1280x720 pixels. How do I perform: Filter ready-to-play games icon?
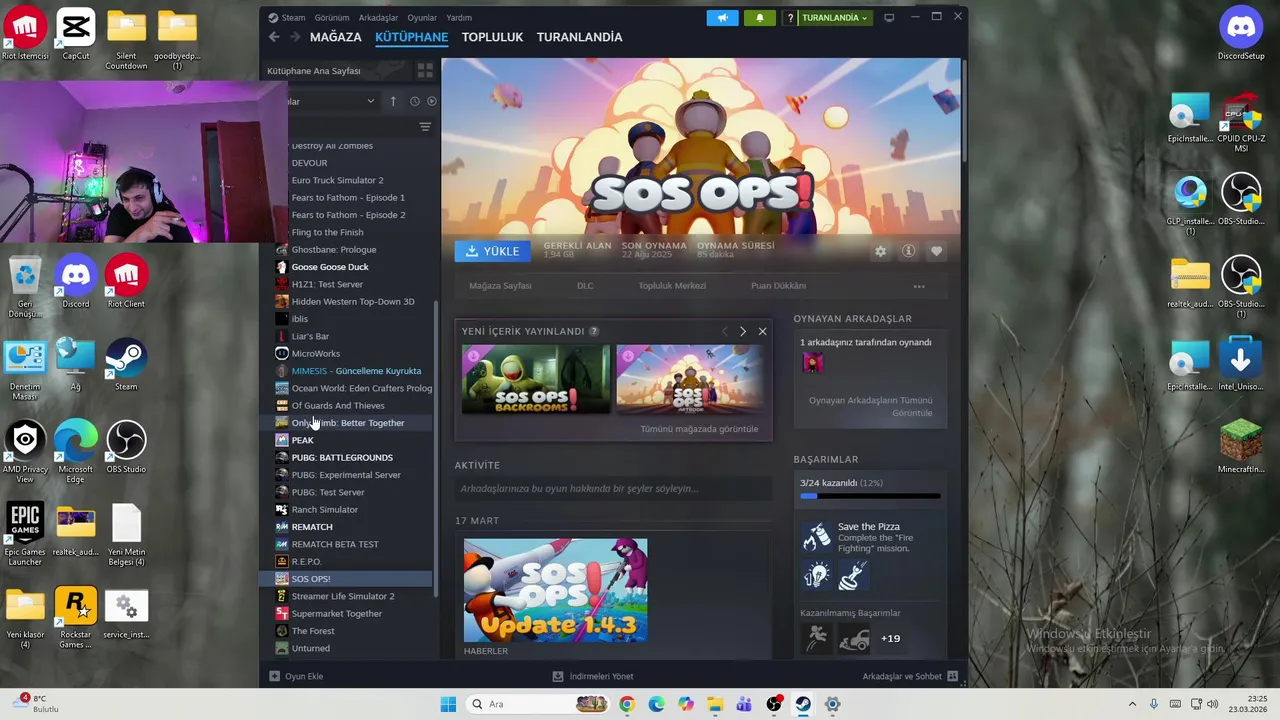tap(432, 101)
